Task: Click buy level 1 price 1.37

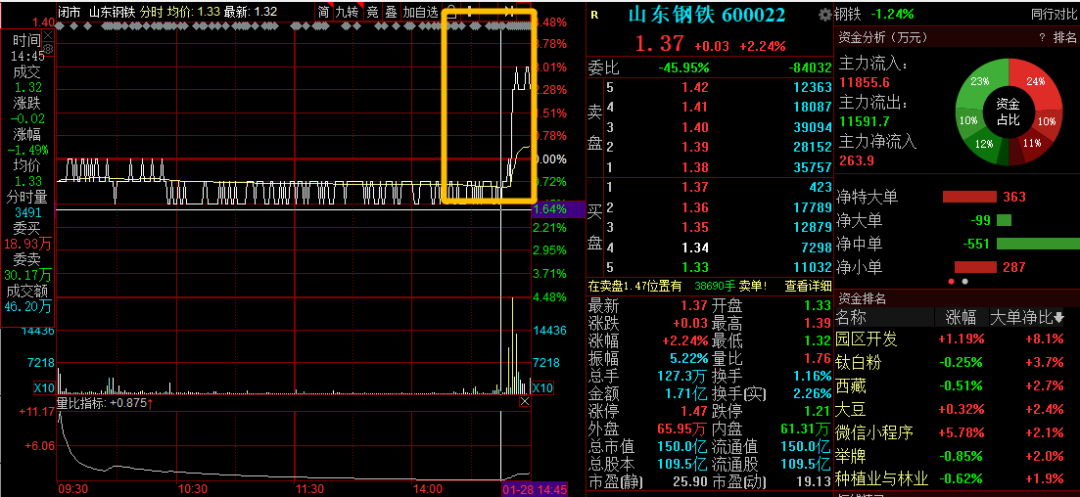Action: click(695, 187)
